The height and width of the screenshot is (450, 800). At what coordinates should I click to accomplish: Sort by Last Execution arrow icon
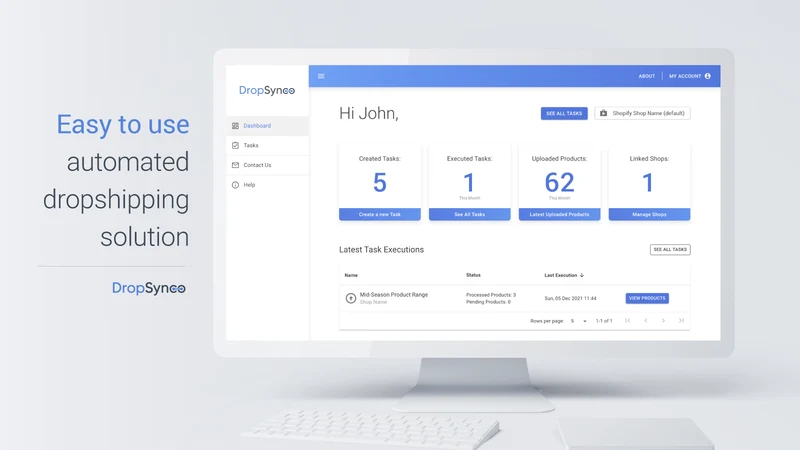pyautogui.click(x=582, y=275)
